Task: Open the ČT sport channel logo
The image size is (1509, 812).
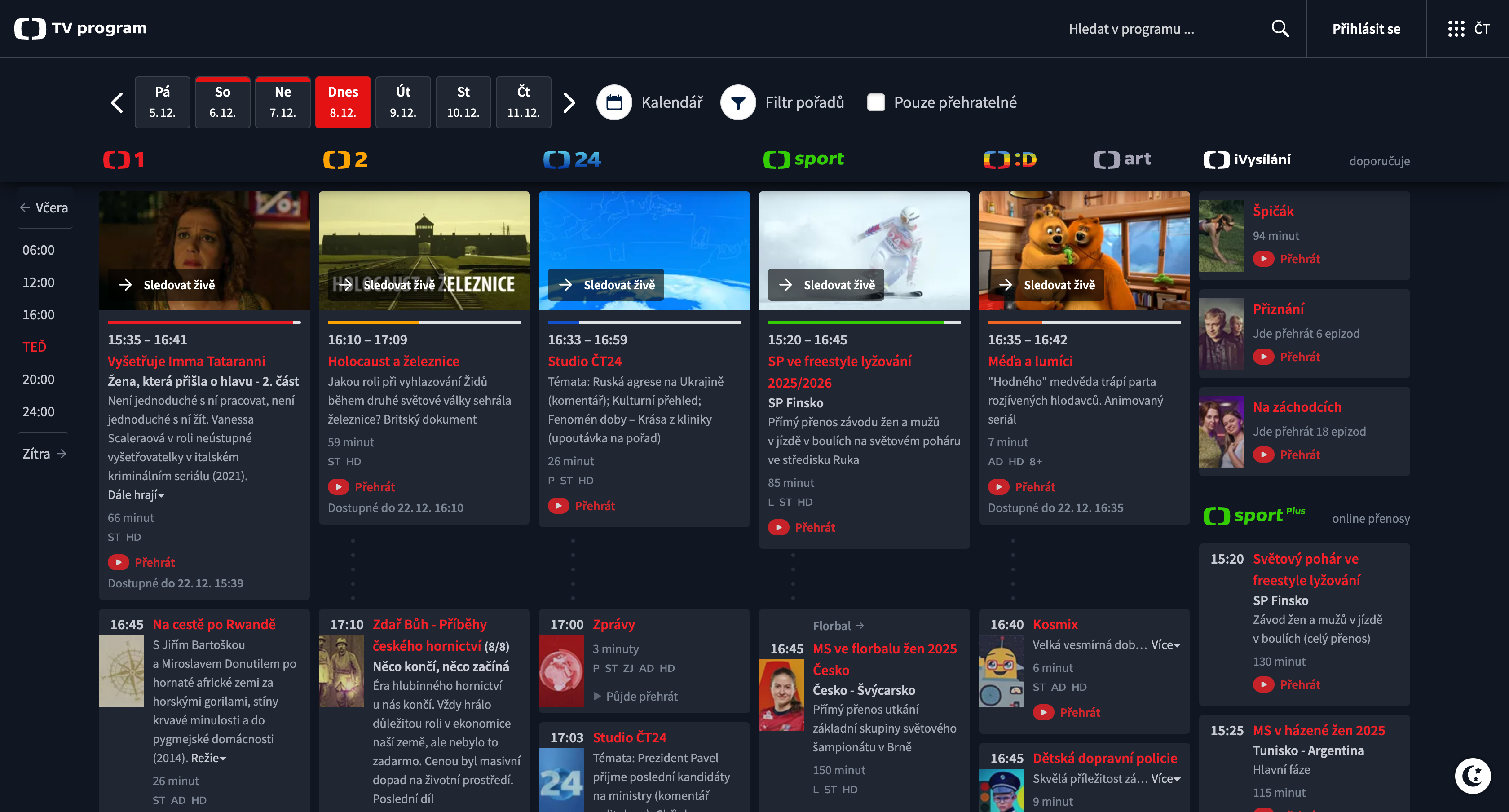Action: pos(804,159)
